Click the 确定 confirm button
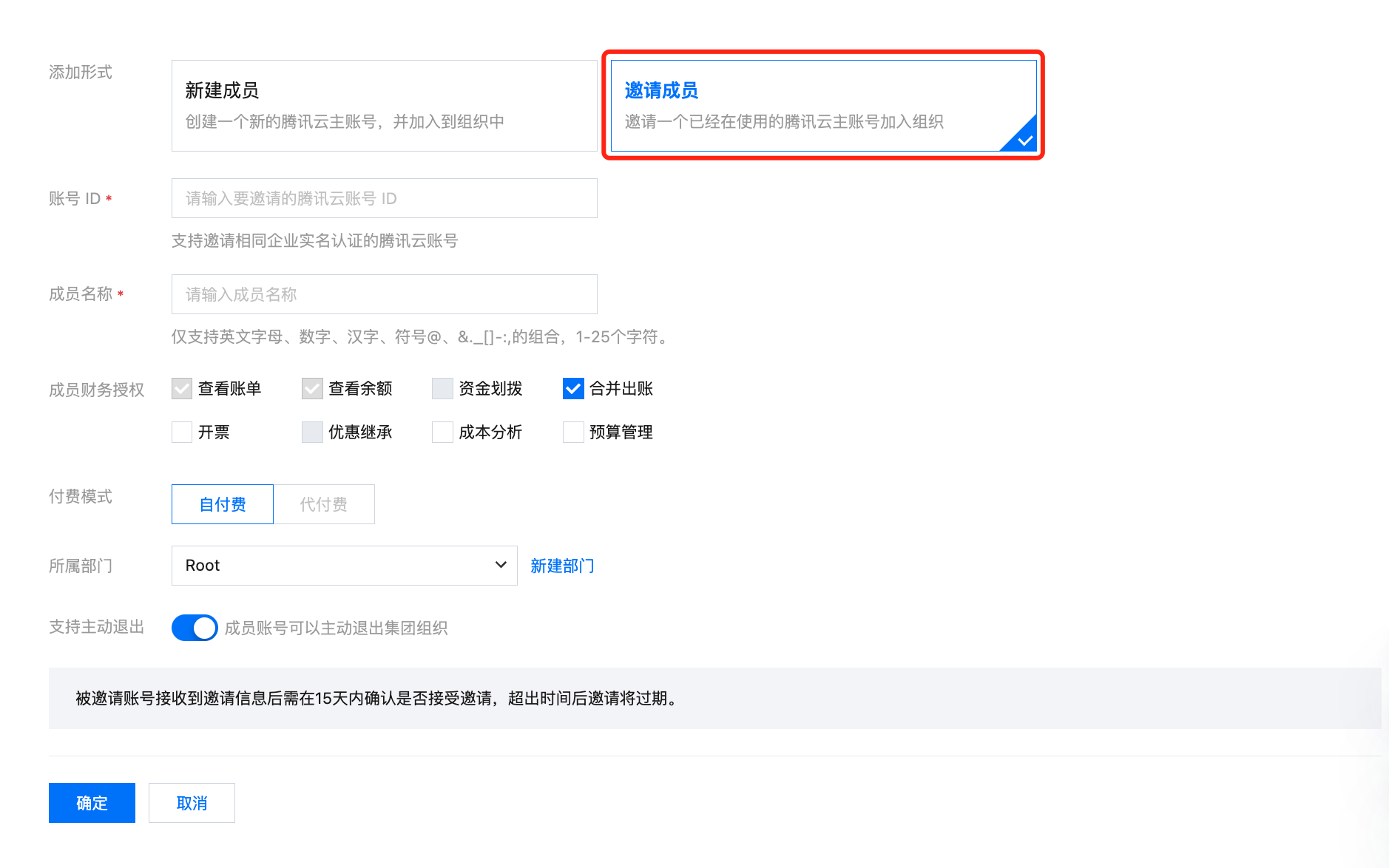Viewport: 1389px width, 868px height. pyautogui.click(x=92, y=803)
